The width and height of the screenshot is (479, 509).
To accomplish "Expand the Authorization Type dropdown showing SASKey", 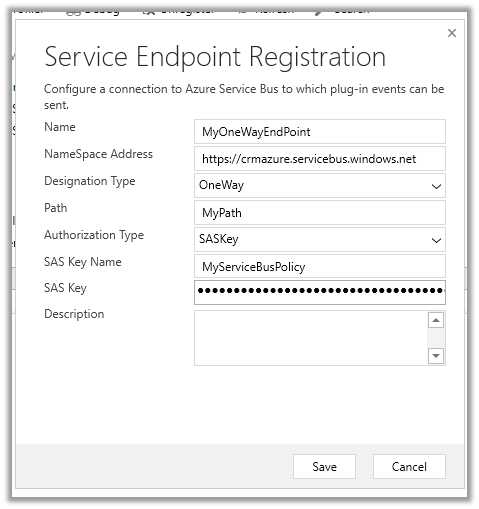I will 320,239.
